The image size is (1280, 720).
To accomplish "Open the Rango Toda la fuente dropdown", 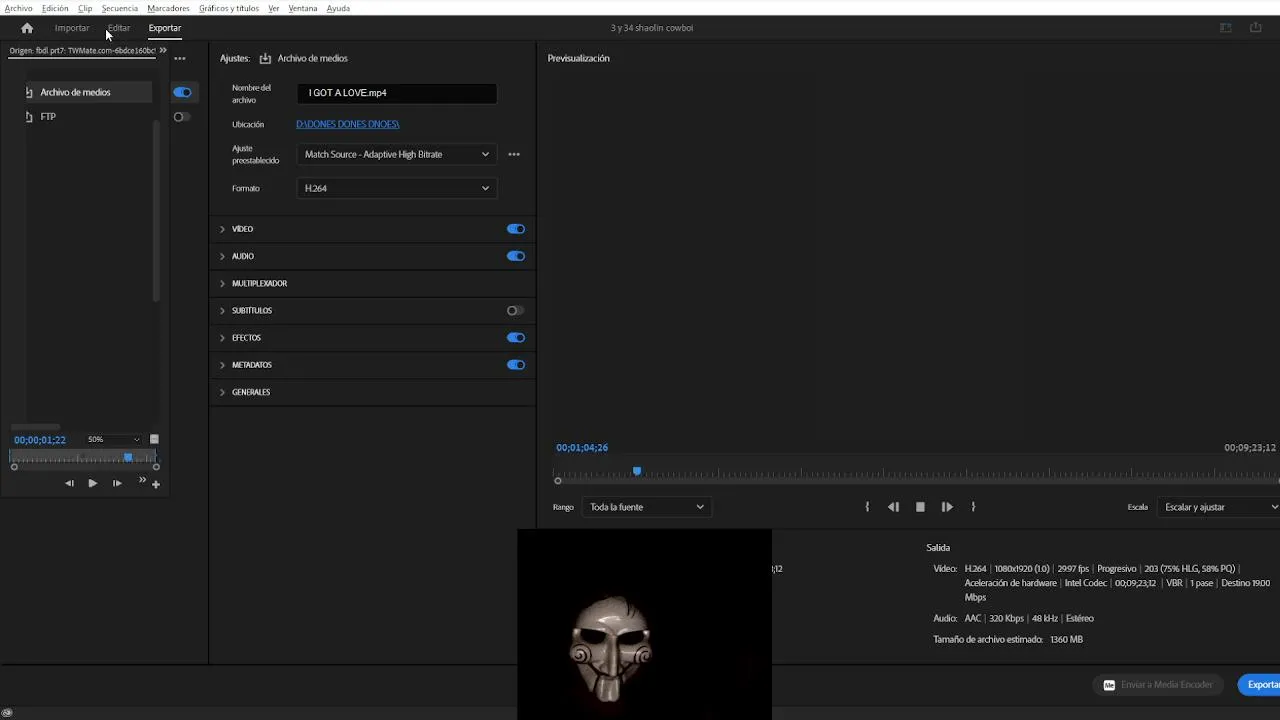I will tap(646, 507).
